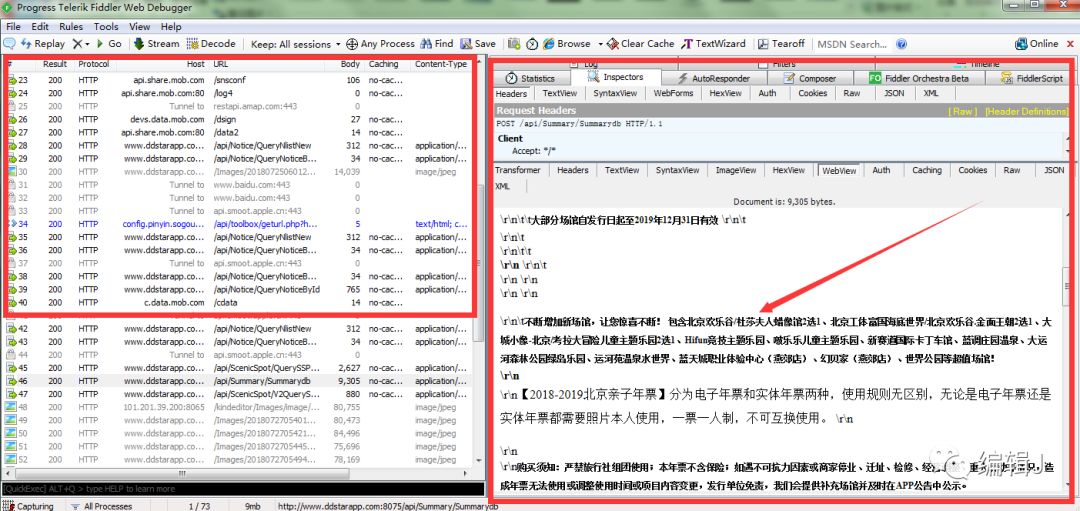Click image icon of session 52
The width and height of the screenshot is (1080, 511).
[12, 459]
